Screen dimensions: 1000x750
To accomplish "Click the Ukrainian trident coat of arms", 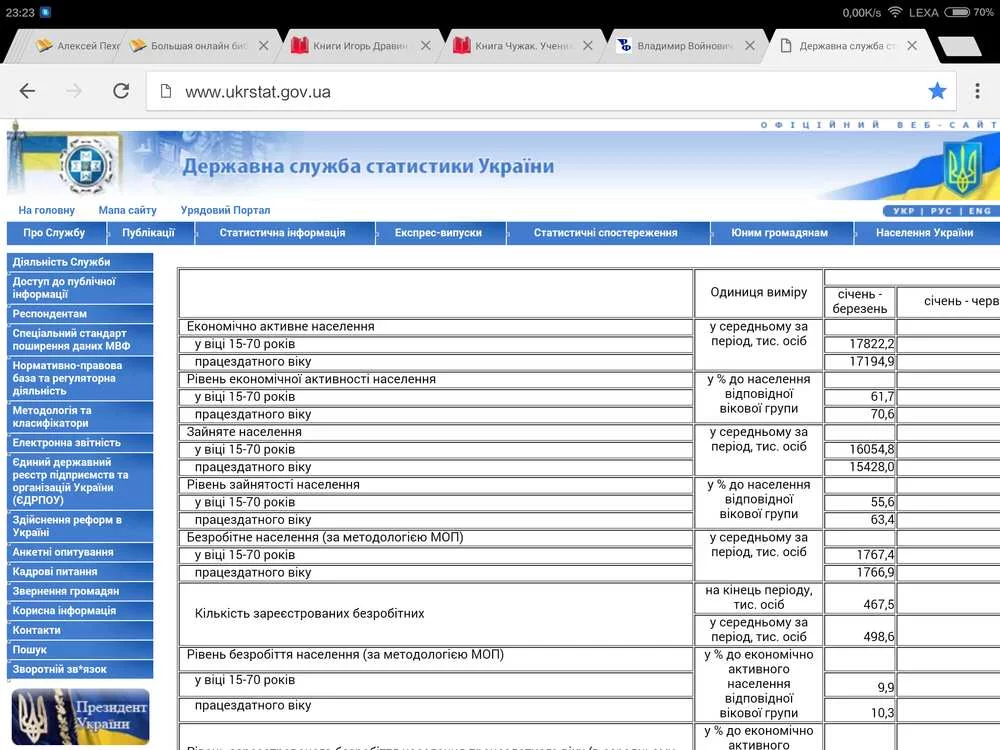I will [x=962, y=170].
